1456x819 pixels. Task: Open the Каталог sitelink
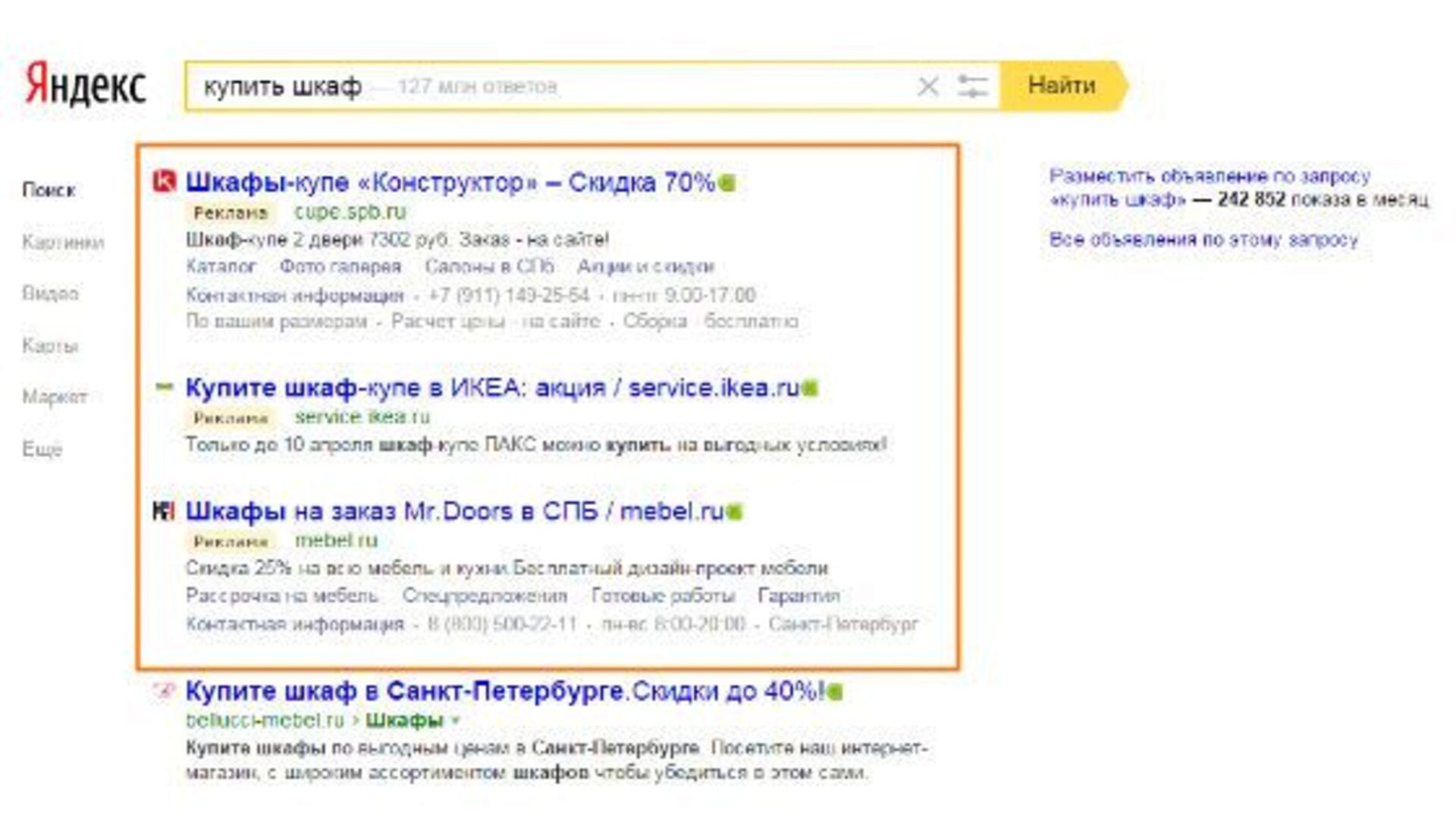tap(221, 267)
